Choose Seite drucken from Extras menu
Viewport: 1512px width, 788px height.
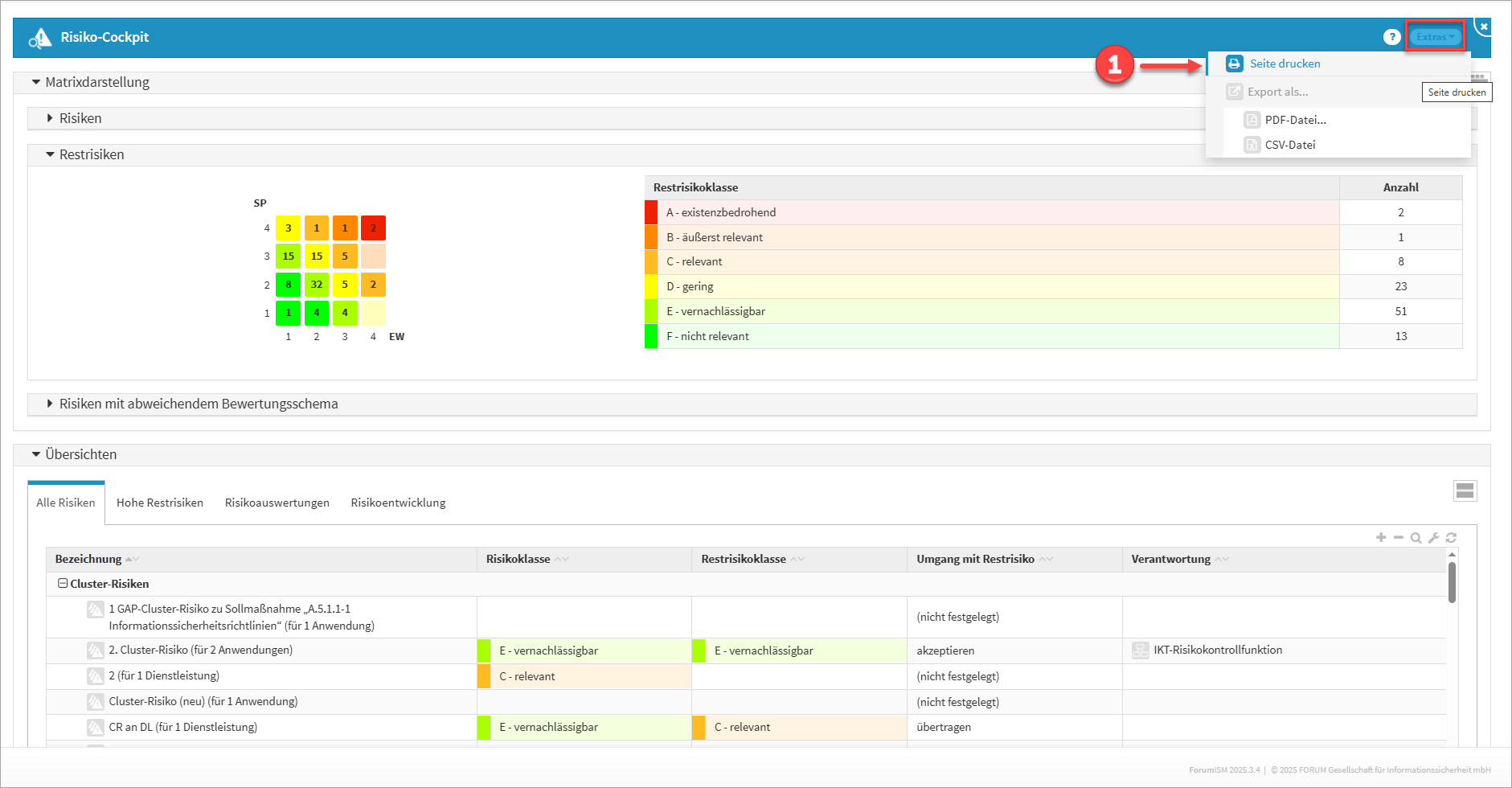tap(1285, 64)
